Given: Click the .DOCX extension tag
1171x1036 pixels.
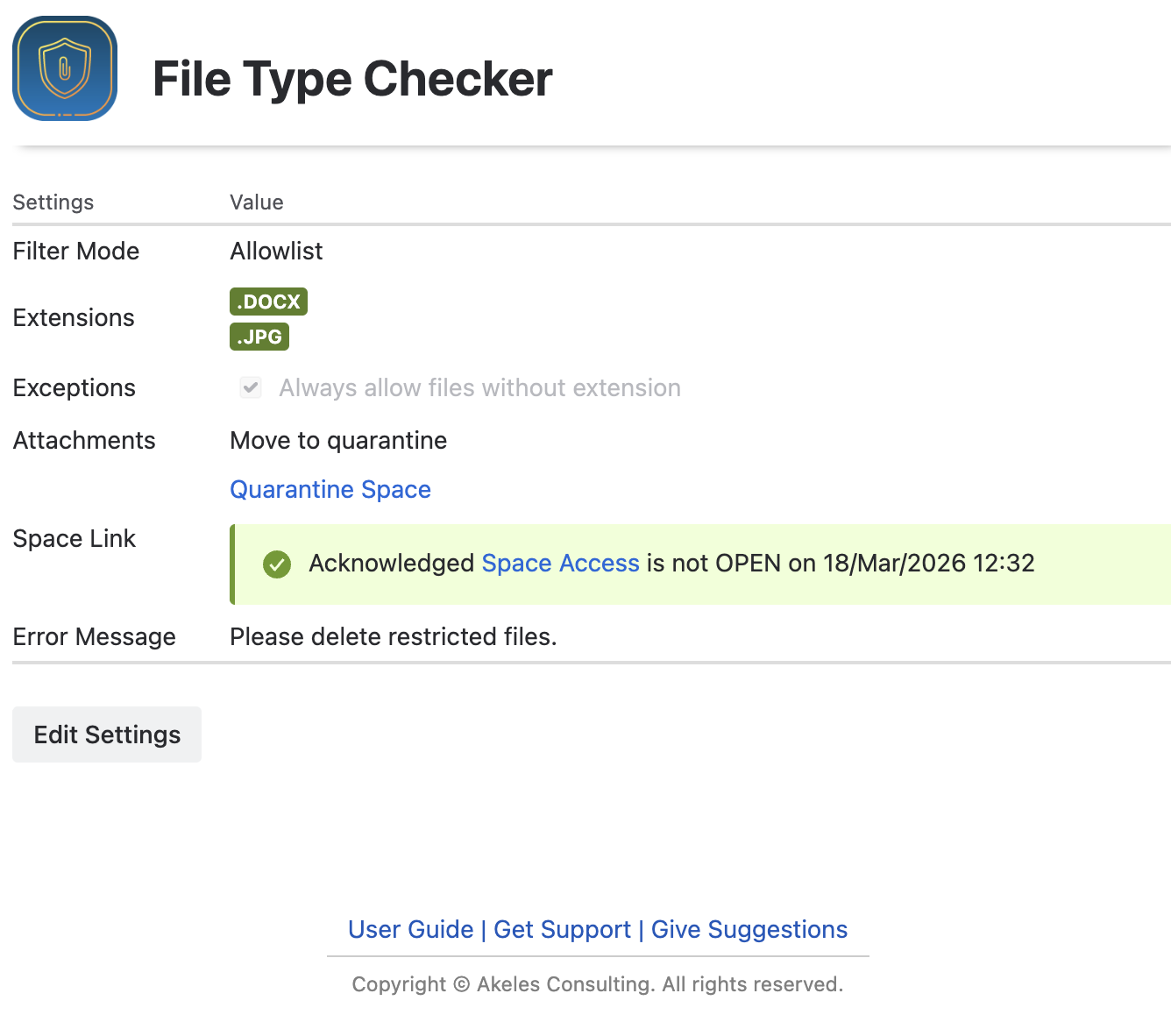Looking at the screenshot, I should click(268, 302).
